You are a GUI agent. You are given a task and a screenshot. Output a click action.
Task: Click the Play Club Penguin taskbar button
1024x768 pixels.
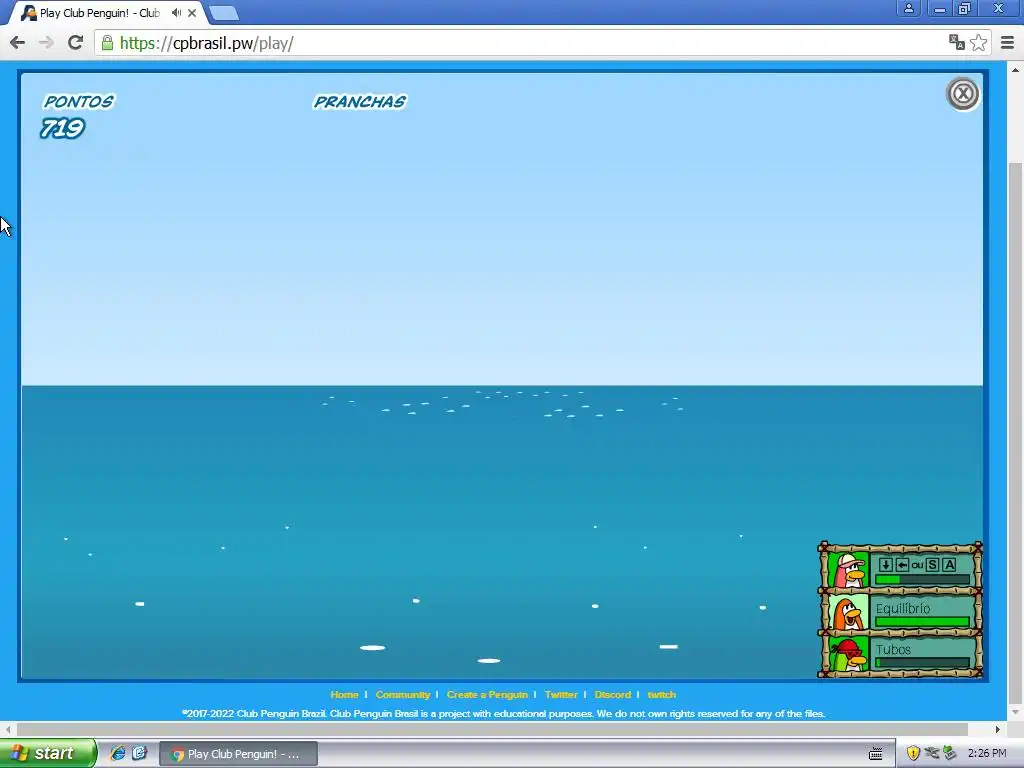tap(238, 754)
